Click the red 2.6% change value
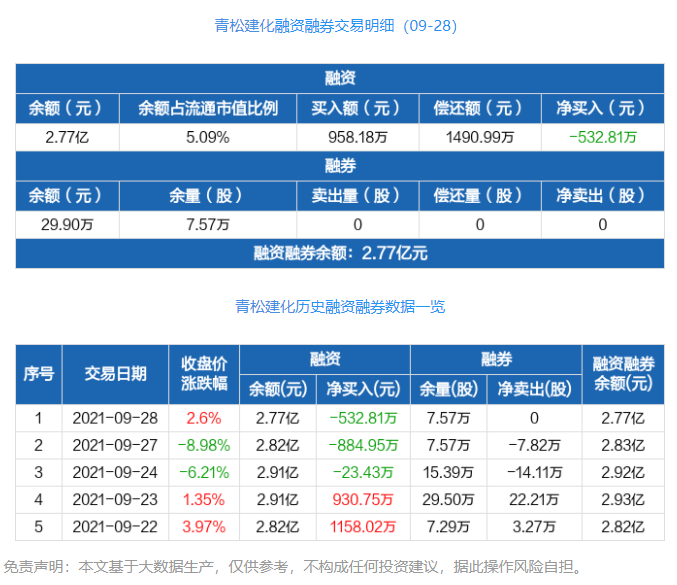Screen dimensions: 677x585 pyautogui.click(x=204, y=418)
